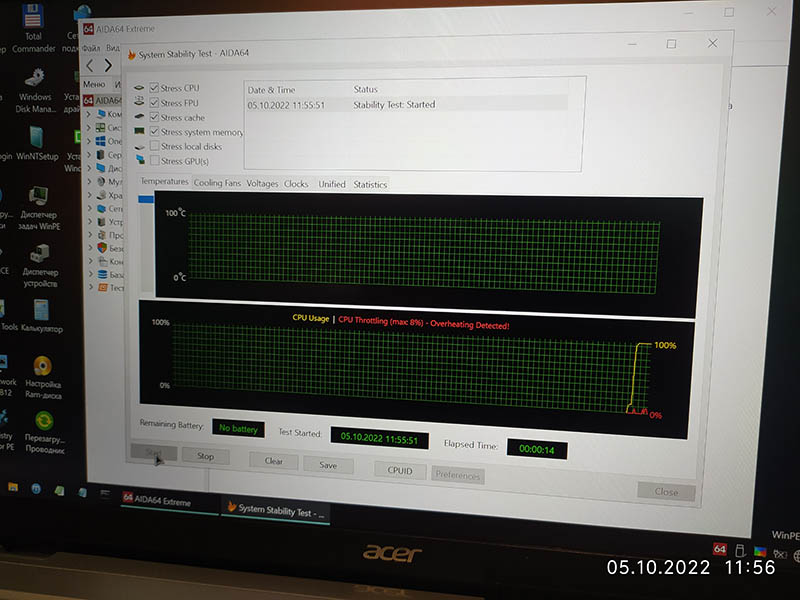The height and width of the screenshot is (600, 800).
Task: Expand the last visible tree node chevron
Action: coord(89,288)
